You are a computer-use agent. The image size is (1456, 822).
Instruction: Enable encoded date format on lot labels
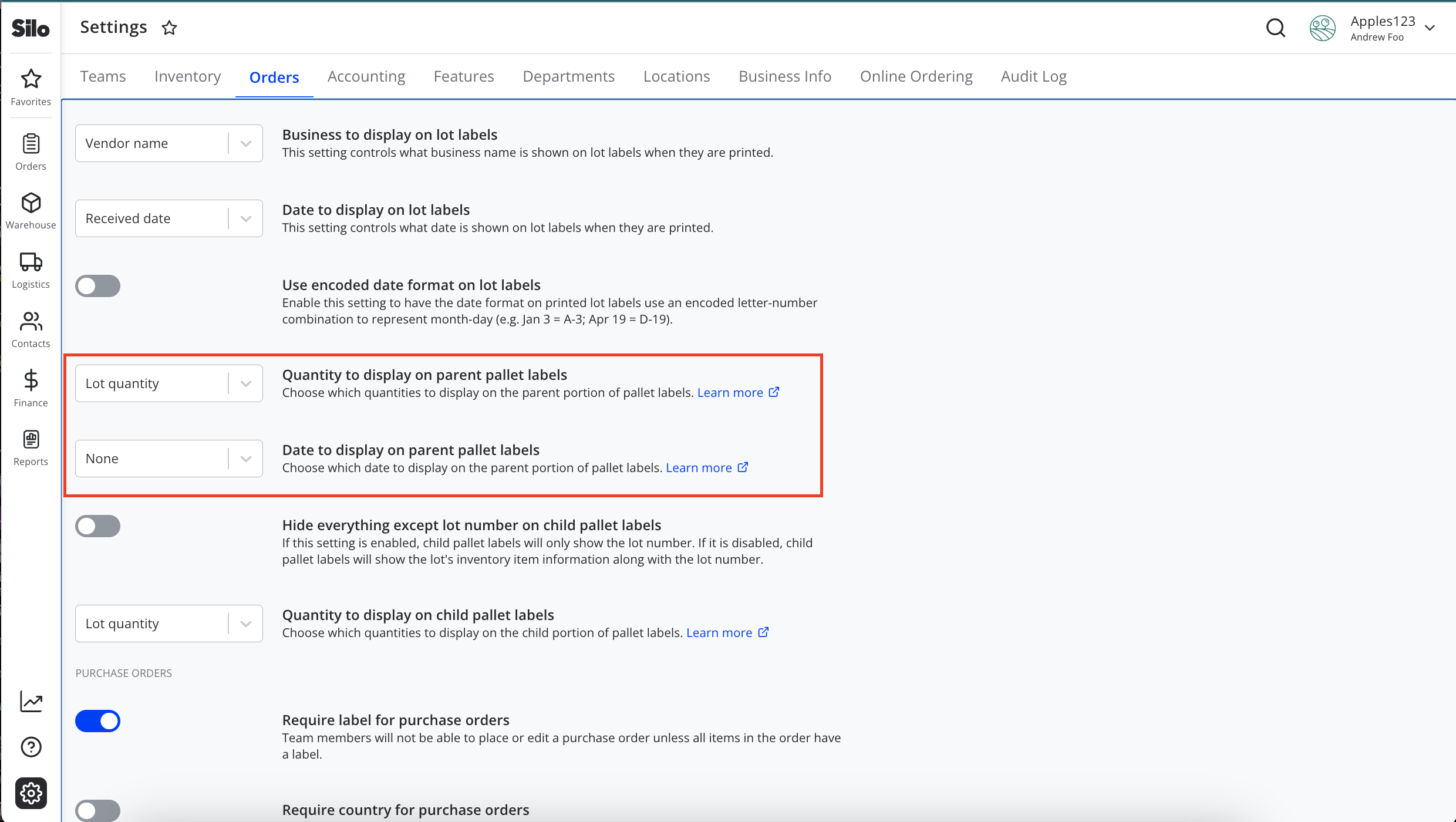click(x=97, y=286)
